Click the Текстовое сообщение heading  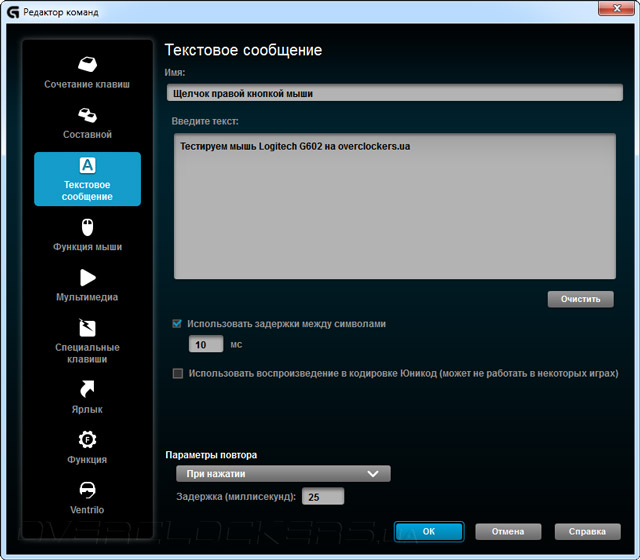tap(243, 50)
